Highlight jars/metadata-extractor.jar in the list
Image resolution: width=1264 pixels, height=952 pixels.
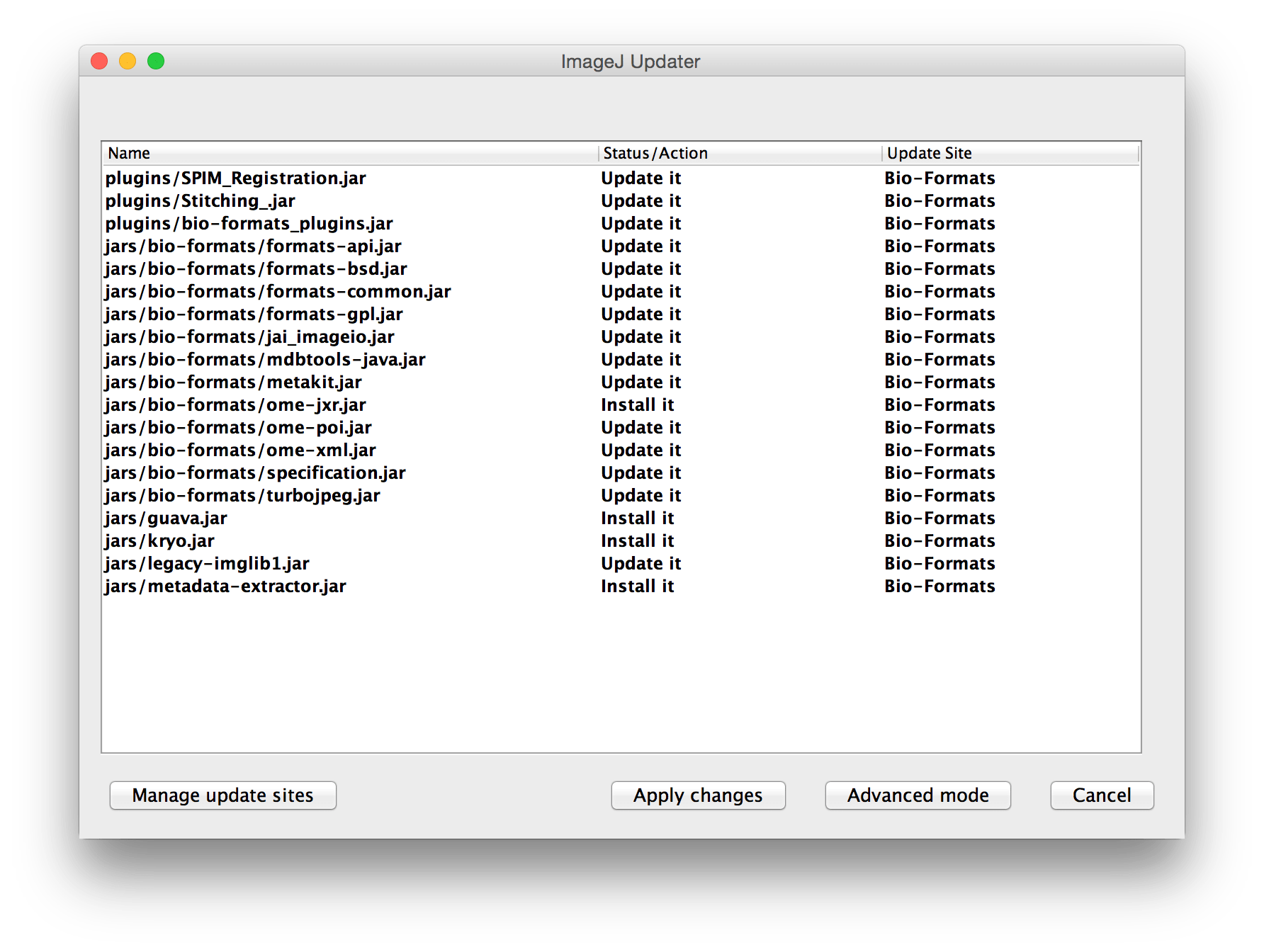226,586
